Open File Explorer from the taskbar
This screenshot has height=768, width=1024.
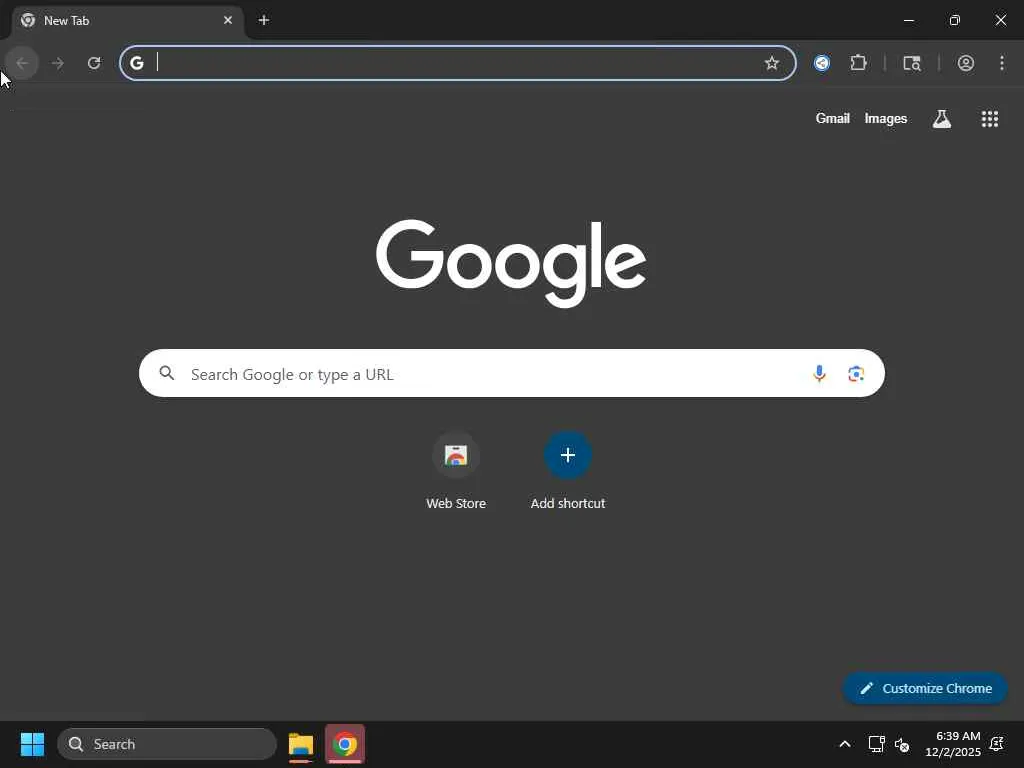300,744
